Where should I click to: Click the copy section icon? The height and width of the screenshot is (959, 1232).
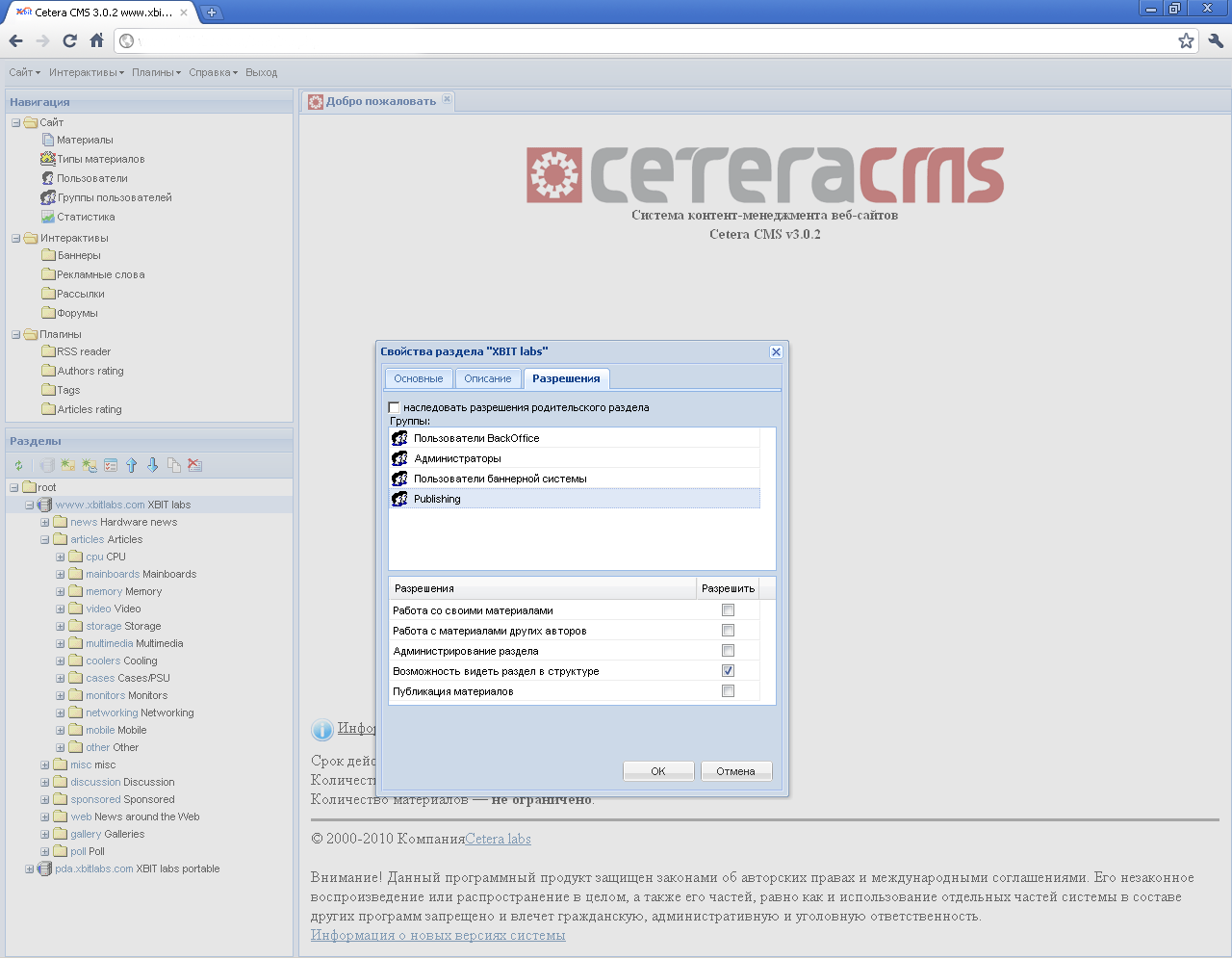[174, 466]
